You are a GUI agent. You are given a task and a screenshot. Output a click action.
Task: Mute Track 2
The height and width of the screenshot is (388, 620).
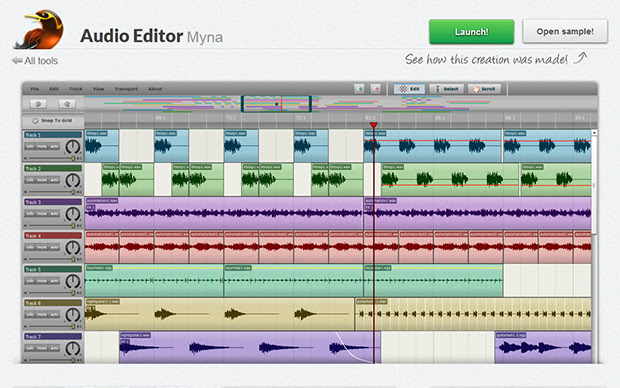point(42,180)
